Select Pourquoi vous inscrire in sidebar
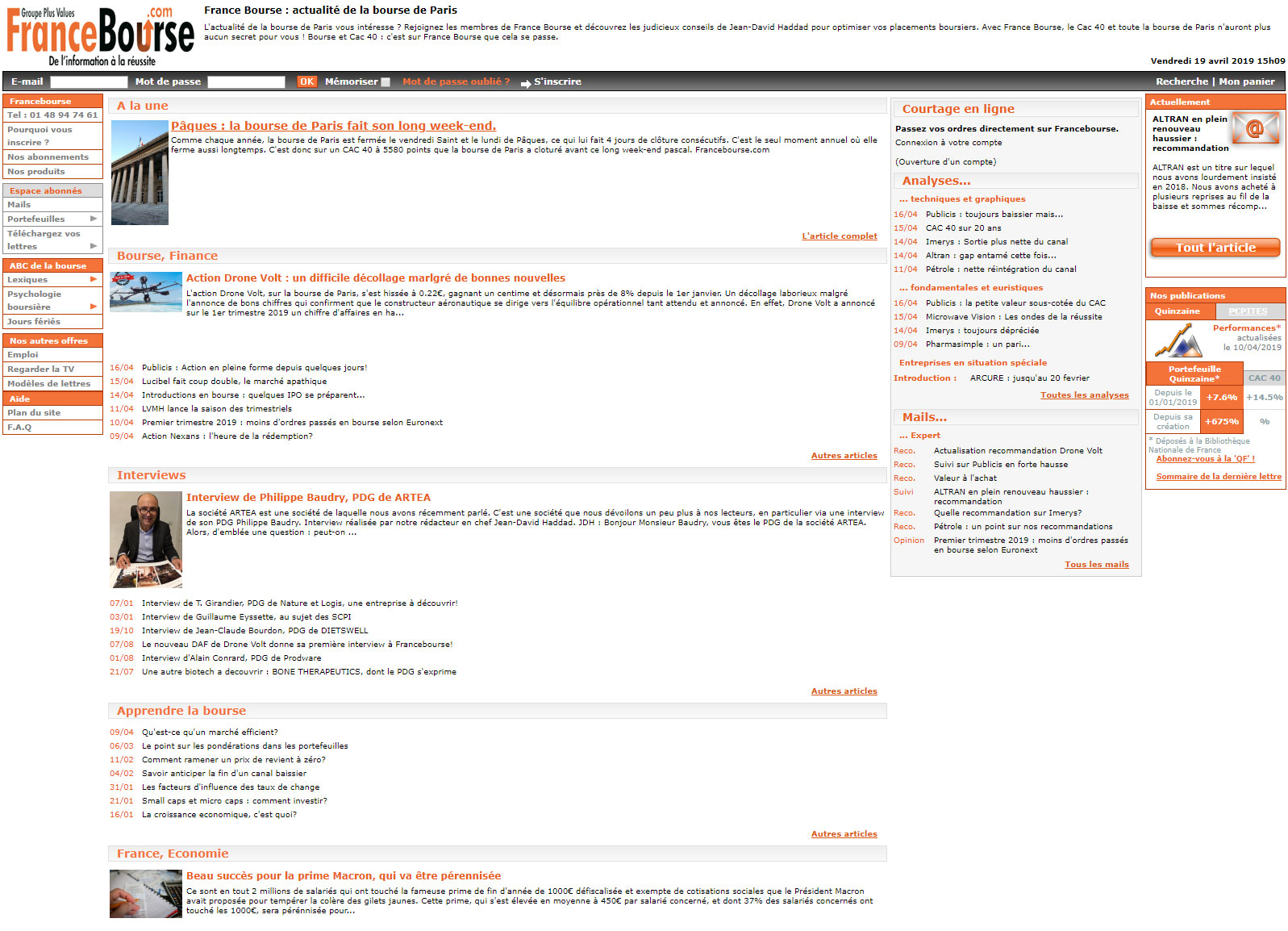Viewport: 1288px width, 931px height. click(52, 136)
